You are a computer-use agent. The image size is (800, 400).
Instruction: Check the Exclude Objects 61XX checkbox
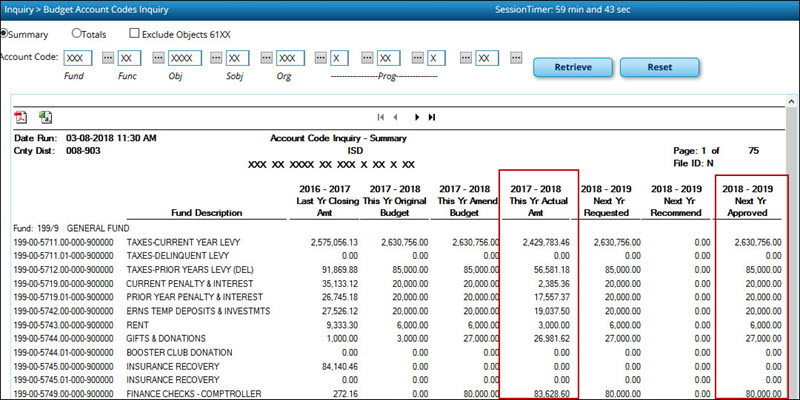pos(135,33)
